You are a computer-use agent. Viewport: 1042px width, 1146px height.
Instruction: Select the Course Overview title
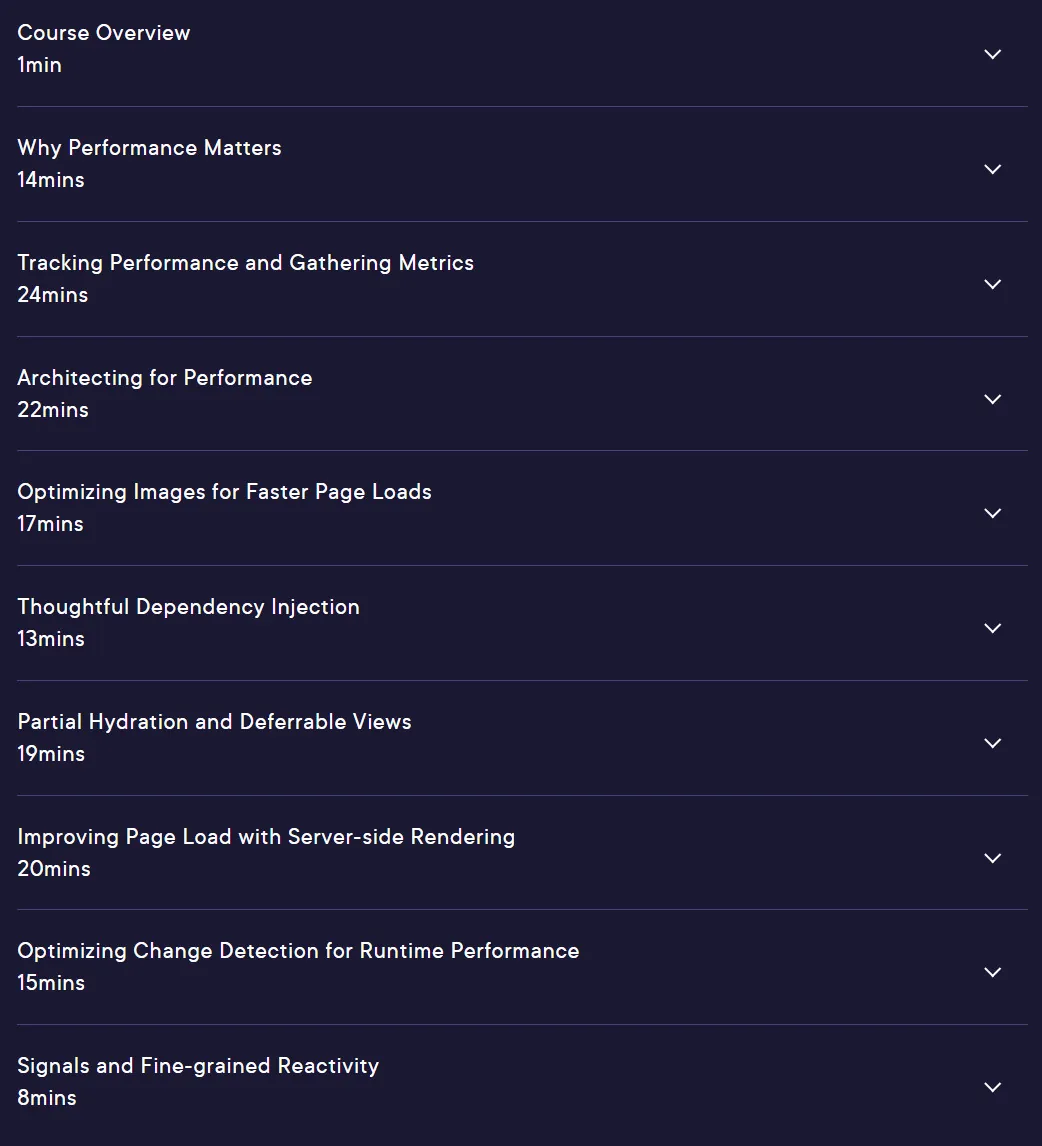pyautogui.click(x=104, y=33)
